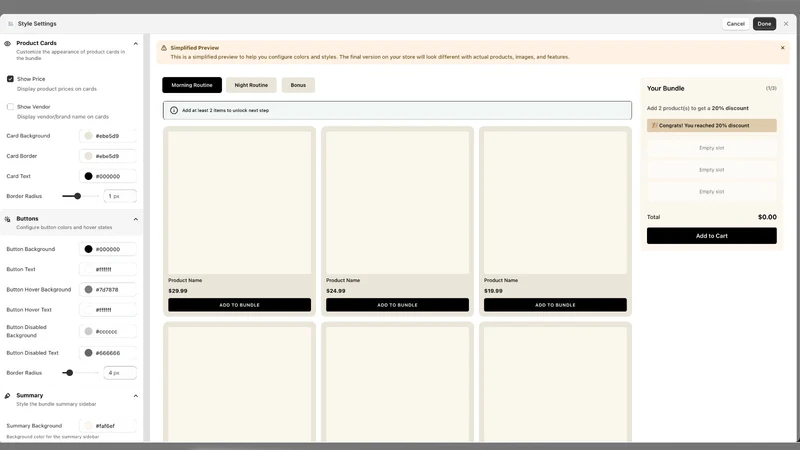
Task: Click the 'Your Bundle' heading
Action: pos(665,88)
